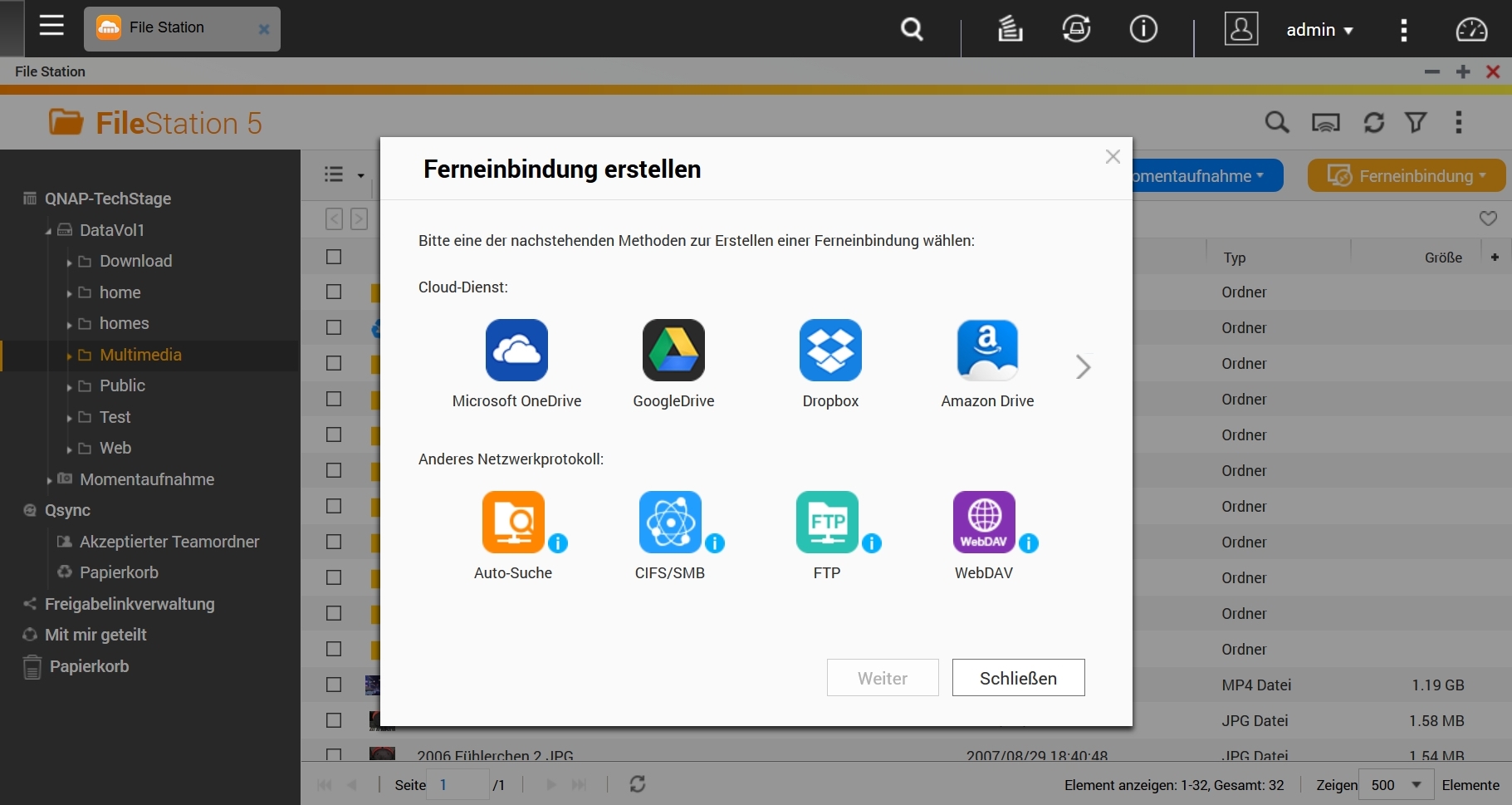Pick the Dropbox cloud service icon
This screenshot has height=805, width=1512.
830,350
